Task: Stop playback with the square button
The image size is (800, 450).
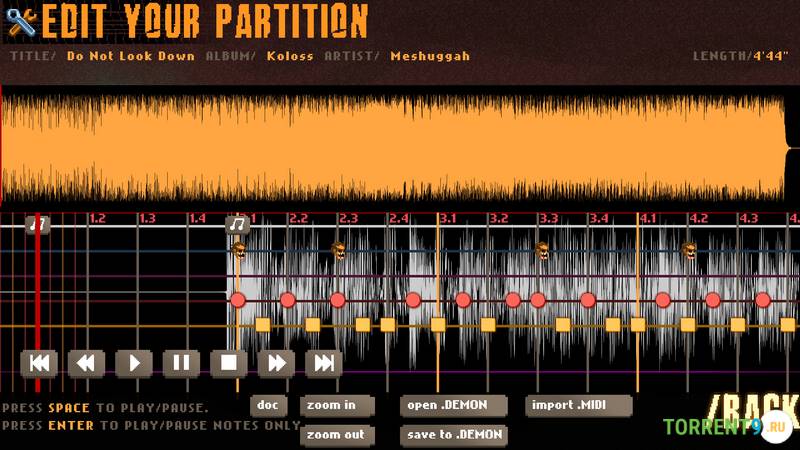Action: pos(229,363)
